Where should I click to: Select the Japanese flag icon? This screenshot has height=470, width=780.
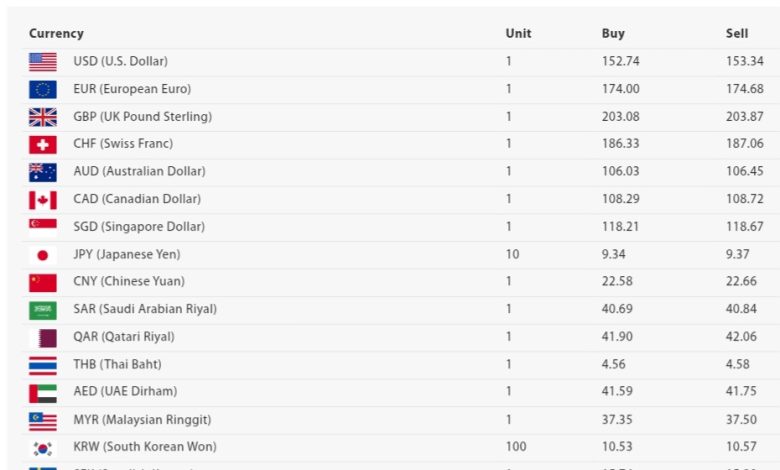(x=43, y=255)
